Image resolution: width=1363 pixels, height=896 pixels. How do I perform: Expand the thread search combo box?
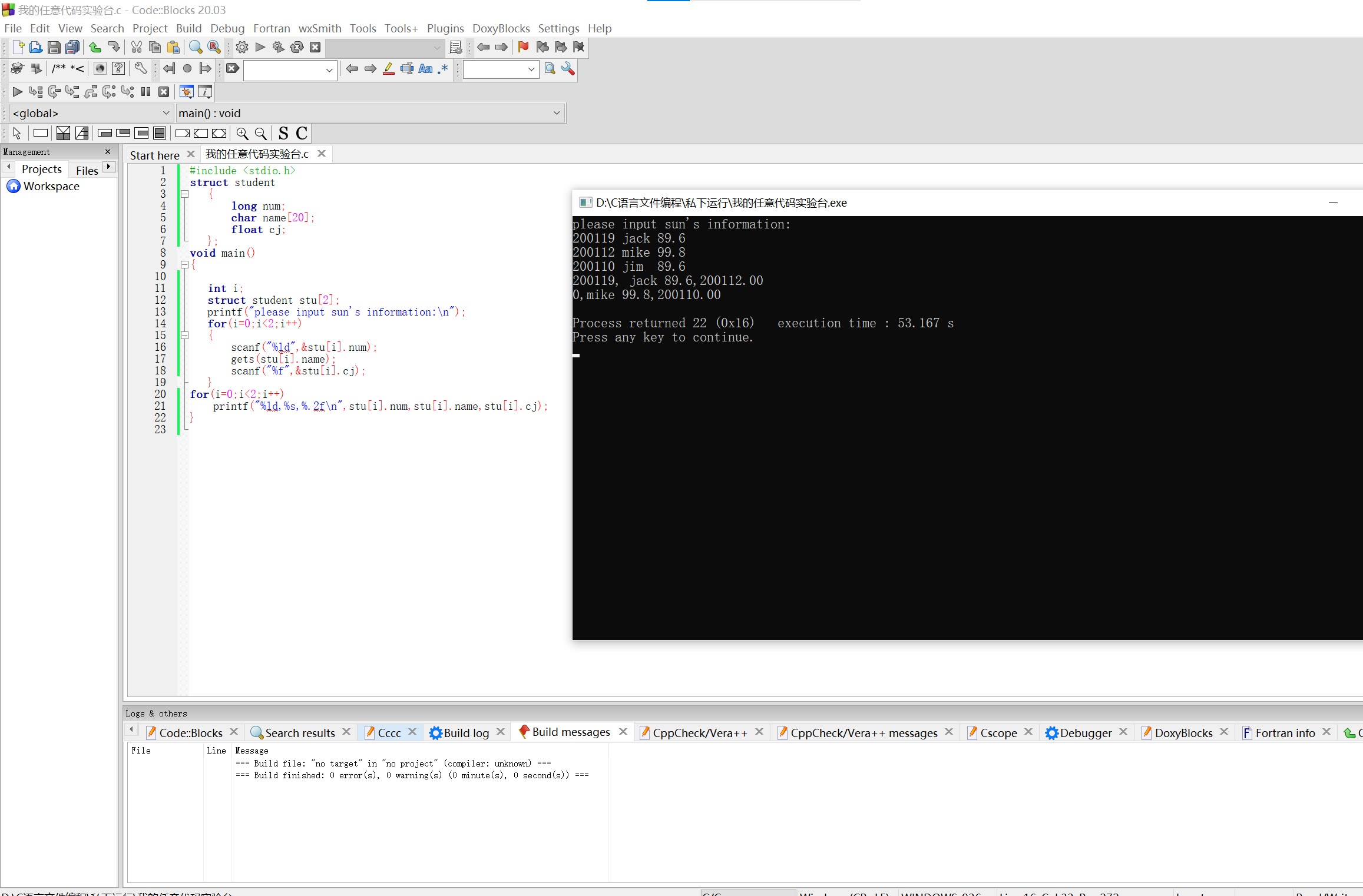531,69
